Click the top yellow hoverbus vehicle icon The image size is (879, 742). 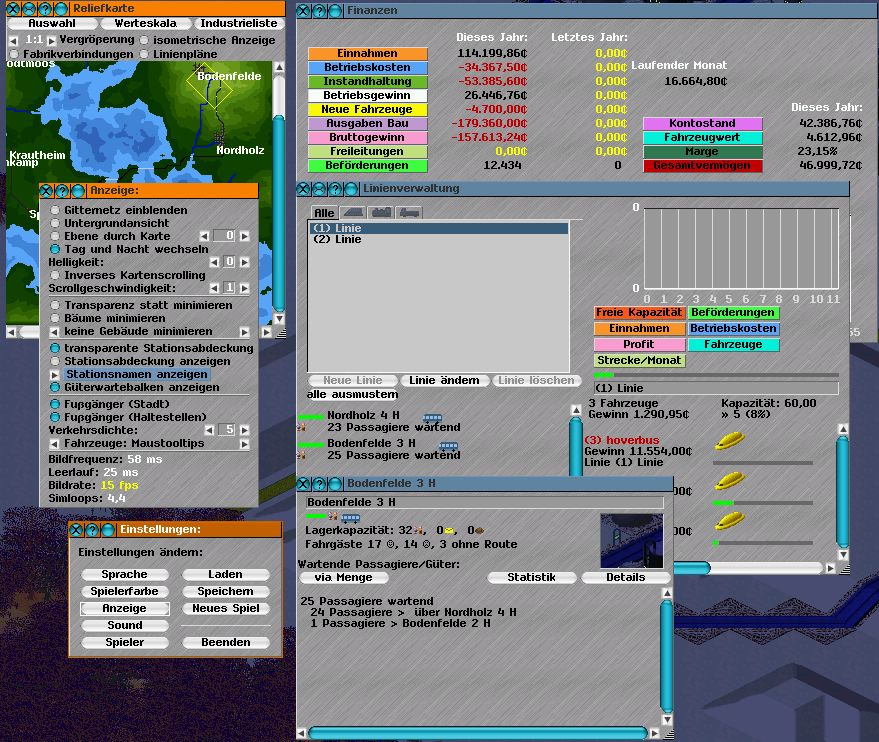click(x=730, y=441)
